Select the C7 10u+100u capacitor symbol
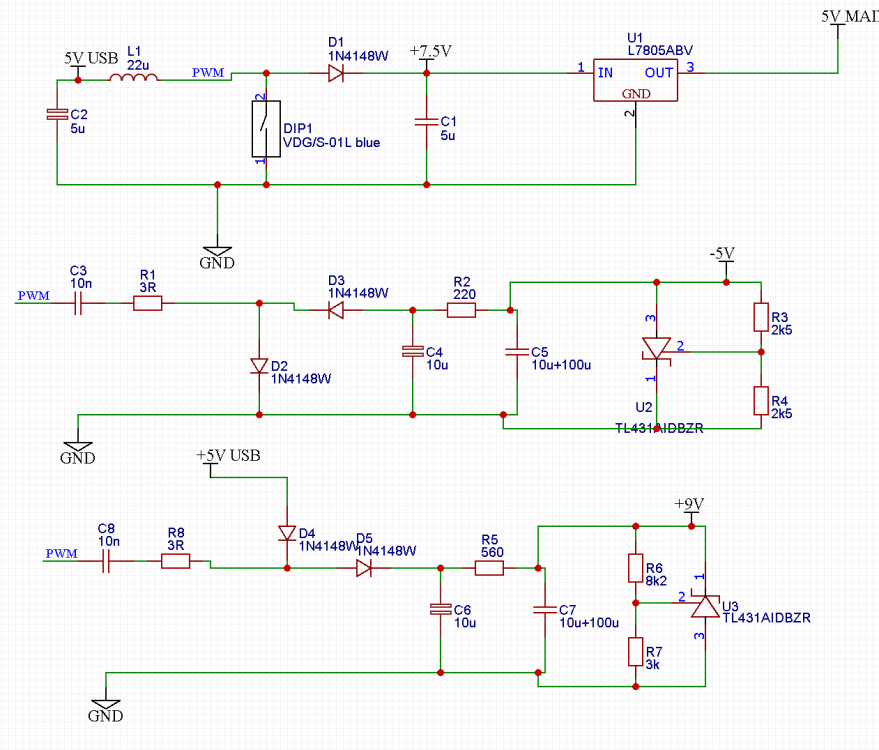The image size is (879, 750). 545,610
